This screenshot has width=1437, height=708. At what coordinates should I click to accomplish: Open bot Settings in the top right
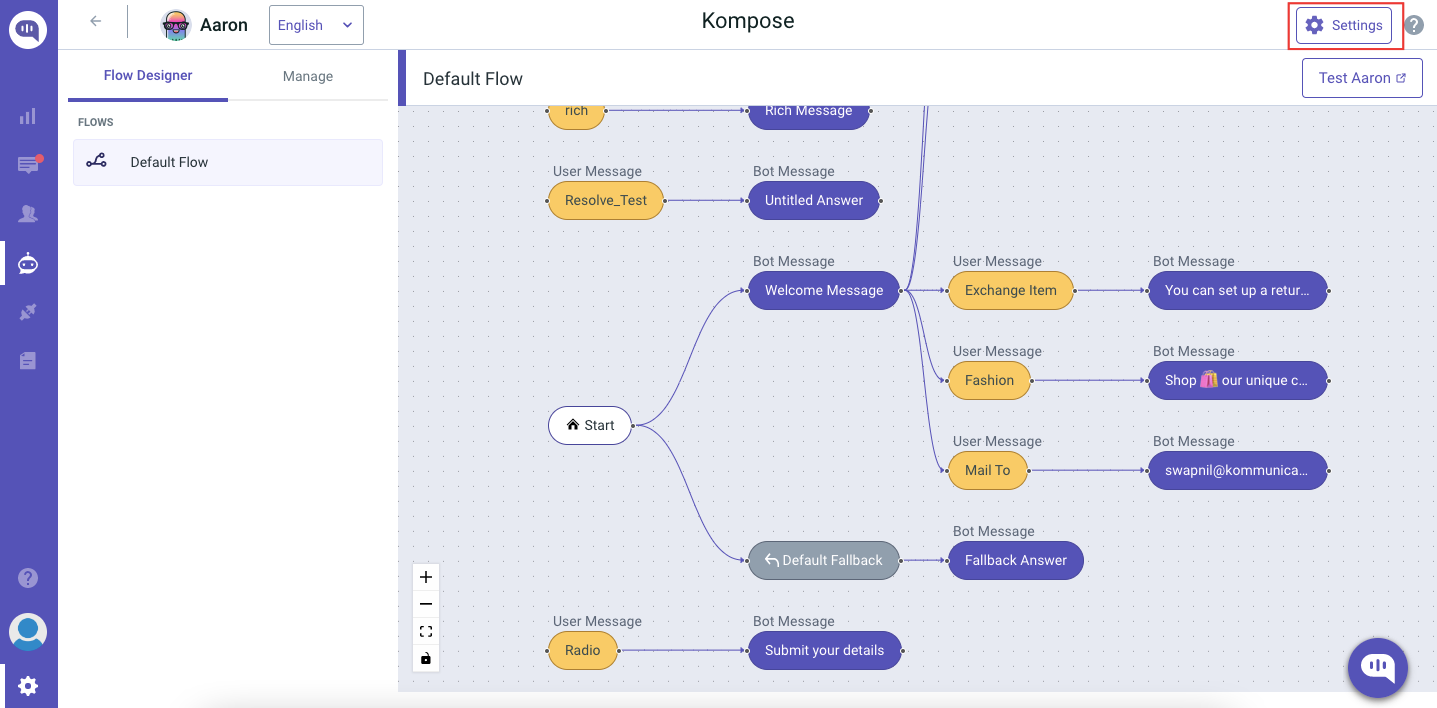[x=1344, y=25]
